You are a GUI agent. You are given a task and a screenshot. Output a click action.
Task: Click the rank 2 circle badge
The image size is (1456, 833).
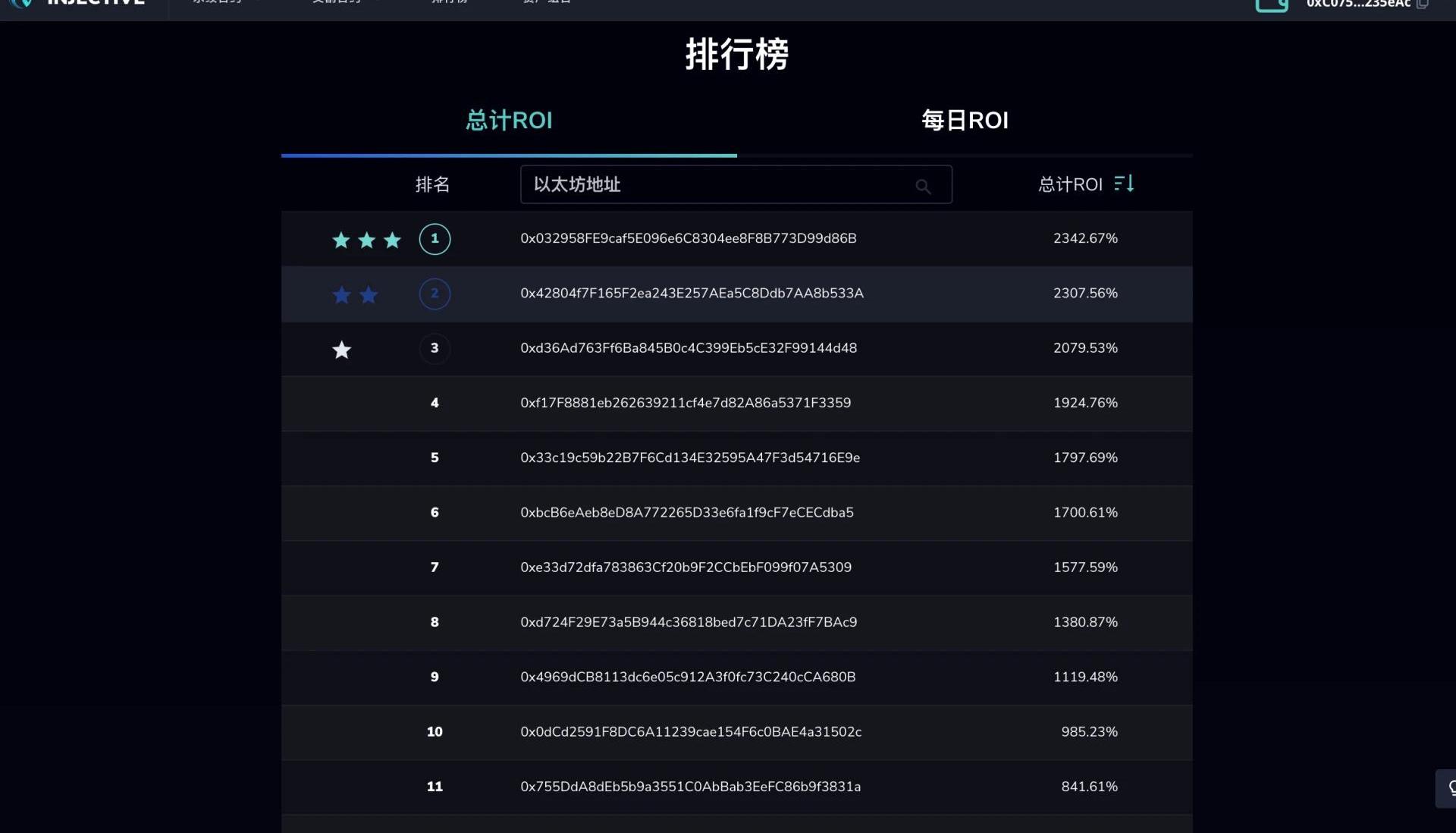coord(435,294)
